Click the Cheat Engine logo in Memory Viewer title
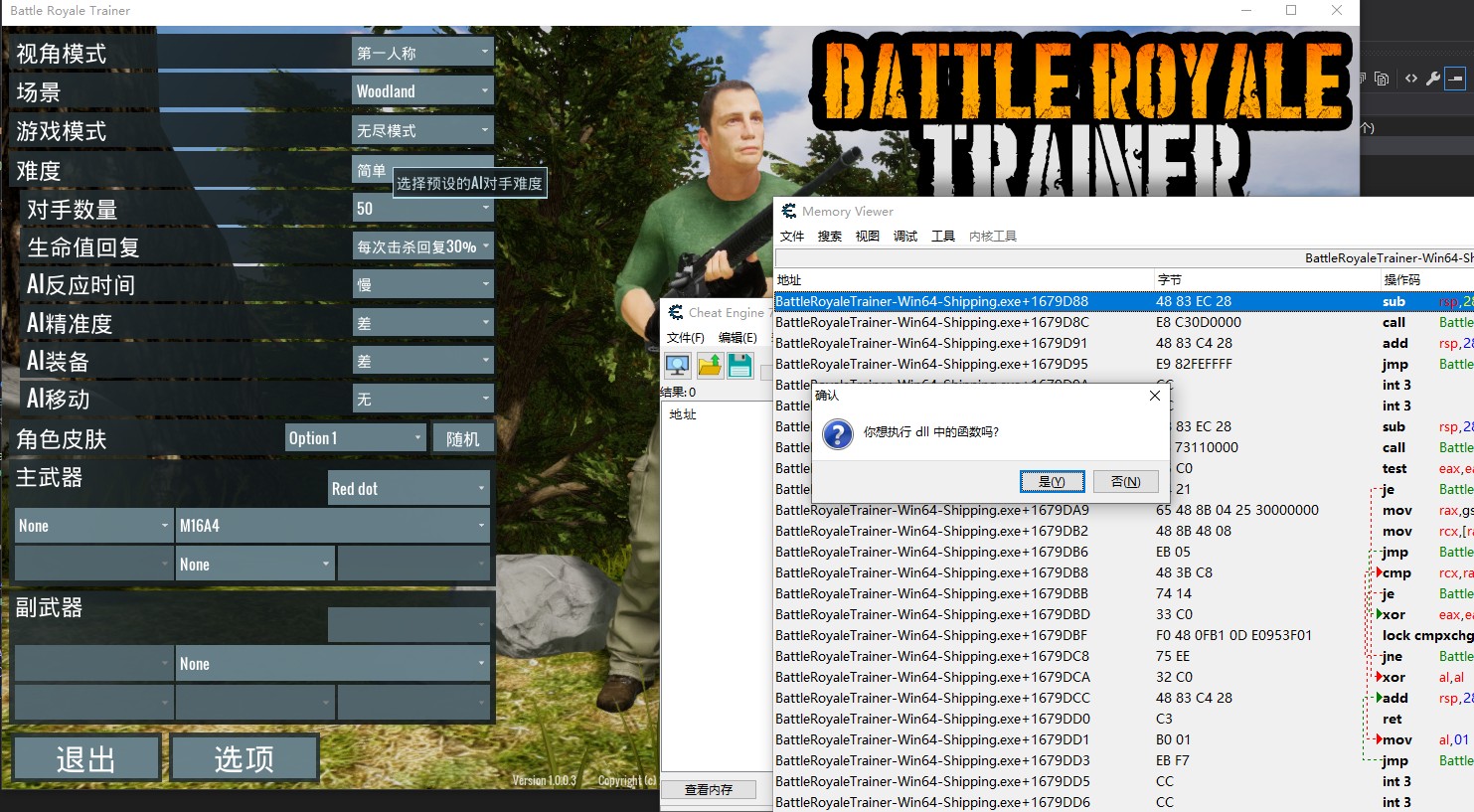The width and height of the screenshot is (1474, 812). [x=789, y=211]
